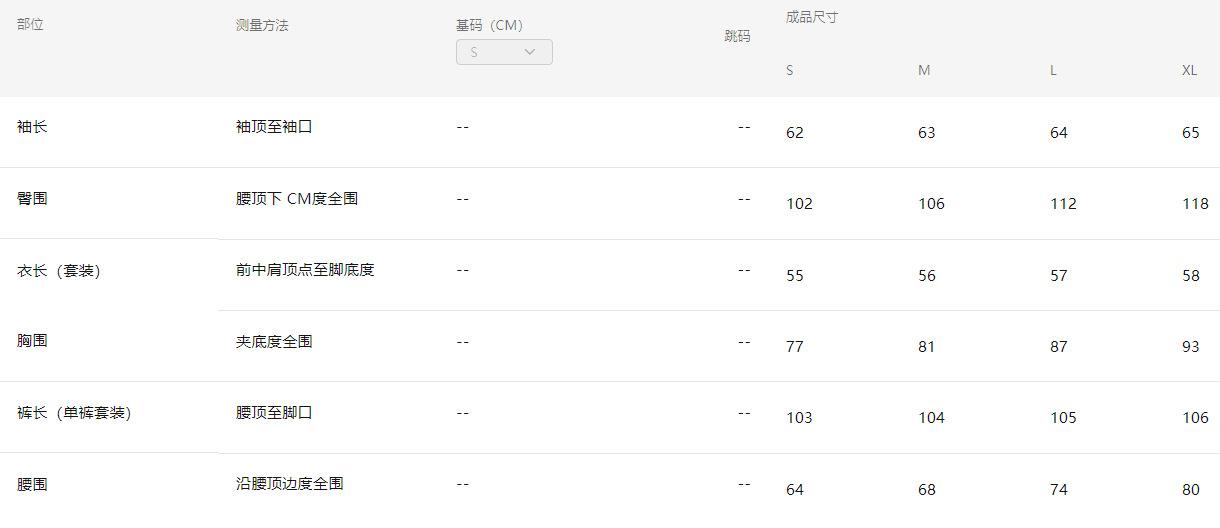Click the 测量方法 column header

pyautogui.click(x=262, y=25)
